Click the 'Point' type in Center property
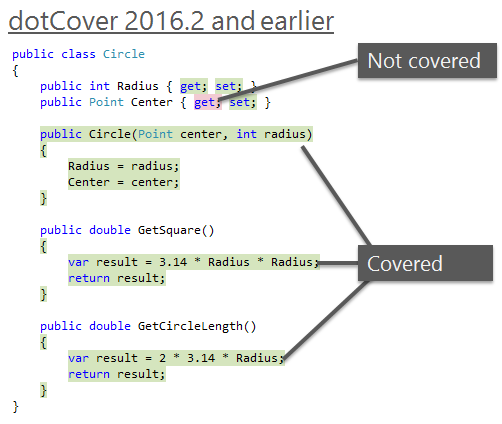Viewport: 502px width, 424px height. [x=106, y=102]
